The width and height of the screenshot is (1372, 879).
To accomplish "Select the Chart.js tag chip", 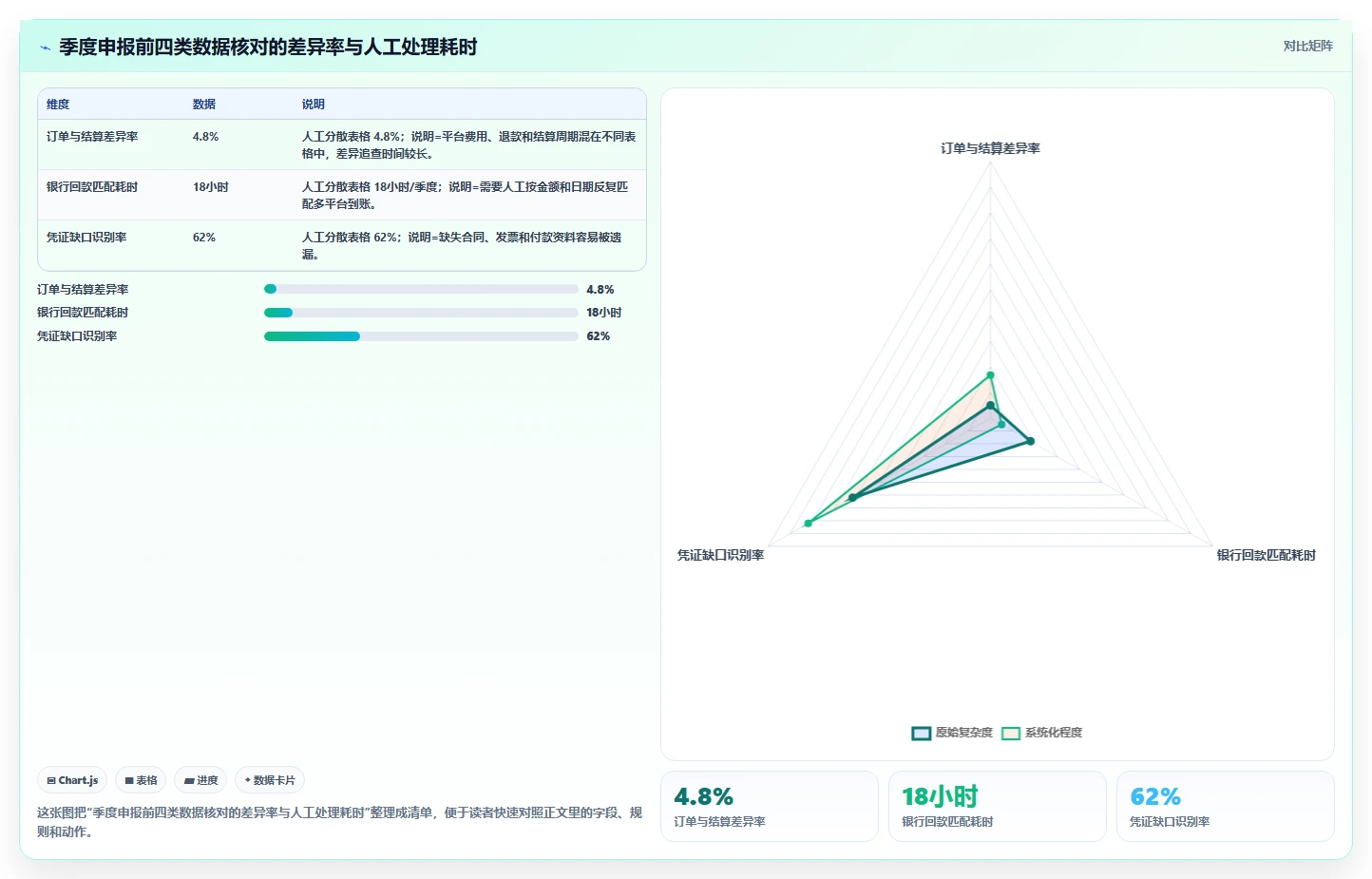I will (72, 780).
